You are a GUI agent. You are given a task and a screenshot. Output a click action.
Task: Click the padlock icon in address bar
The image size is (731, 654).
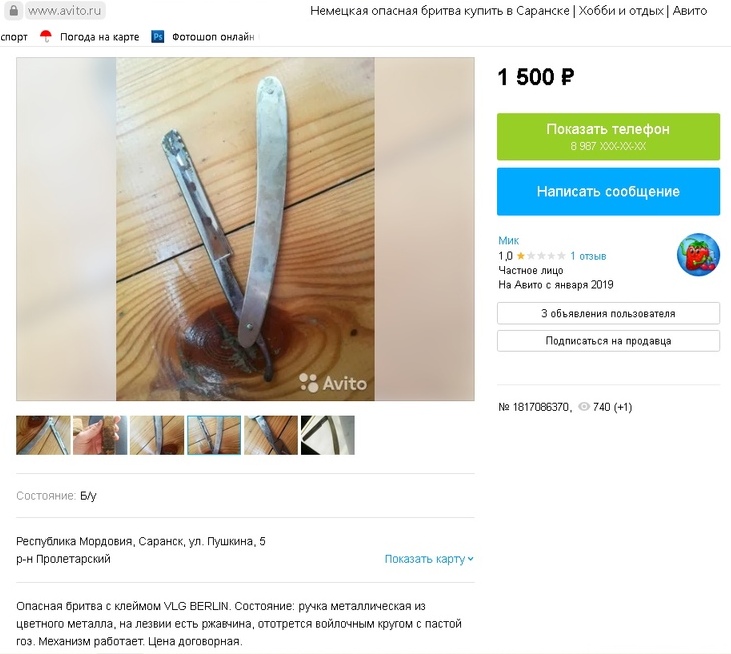[14, 10]
